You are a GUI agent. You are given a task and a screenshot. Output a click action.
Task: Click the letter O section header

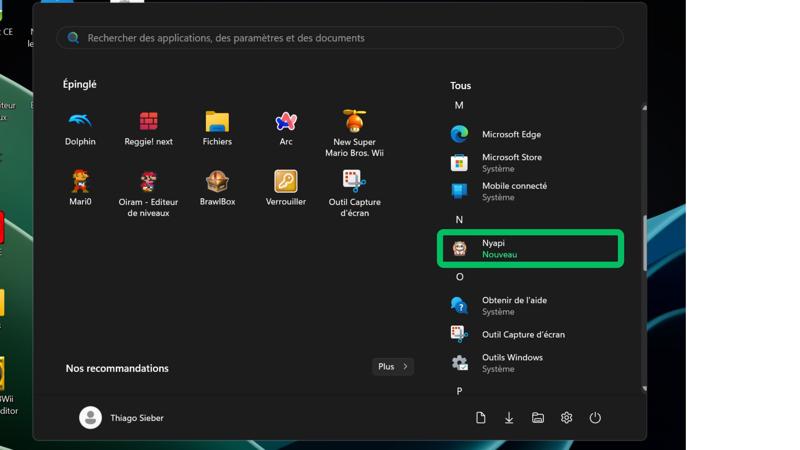[460, 277]
